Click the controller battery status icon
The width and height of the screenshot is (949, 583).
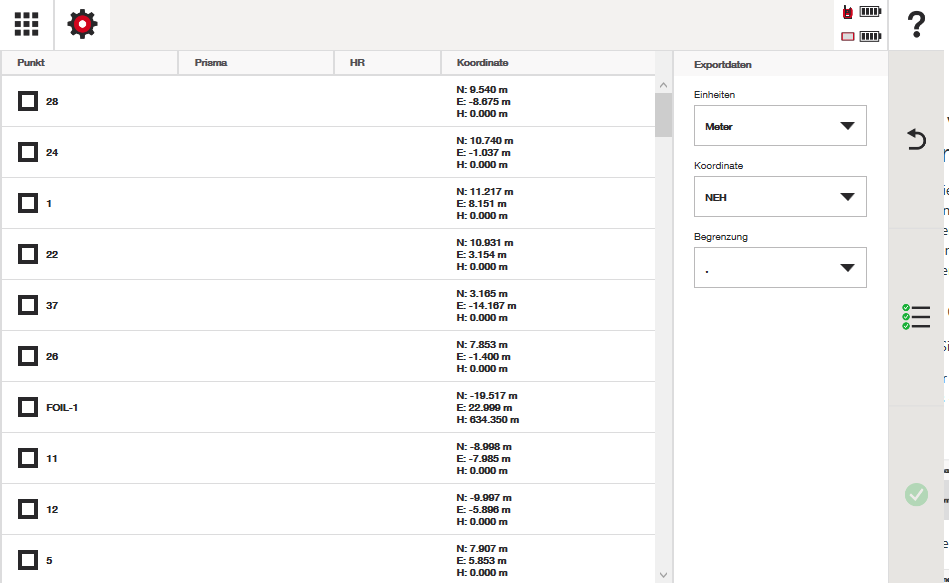click(x=862, y=37)
